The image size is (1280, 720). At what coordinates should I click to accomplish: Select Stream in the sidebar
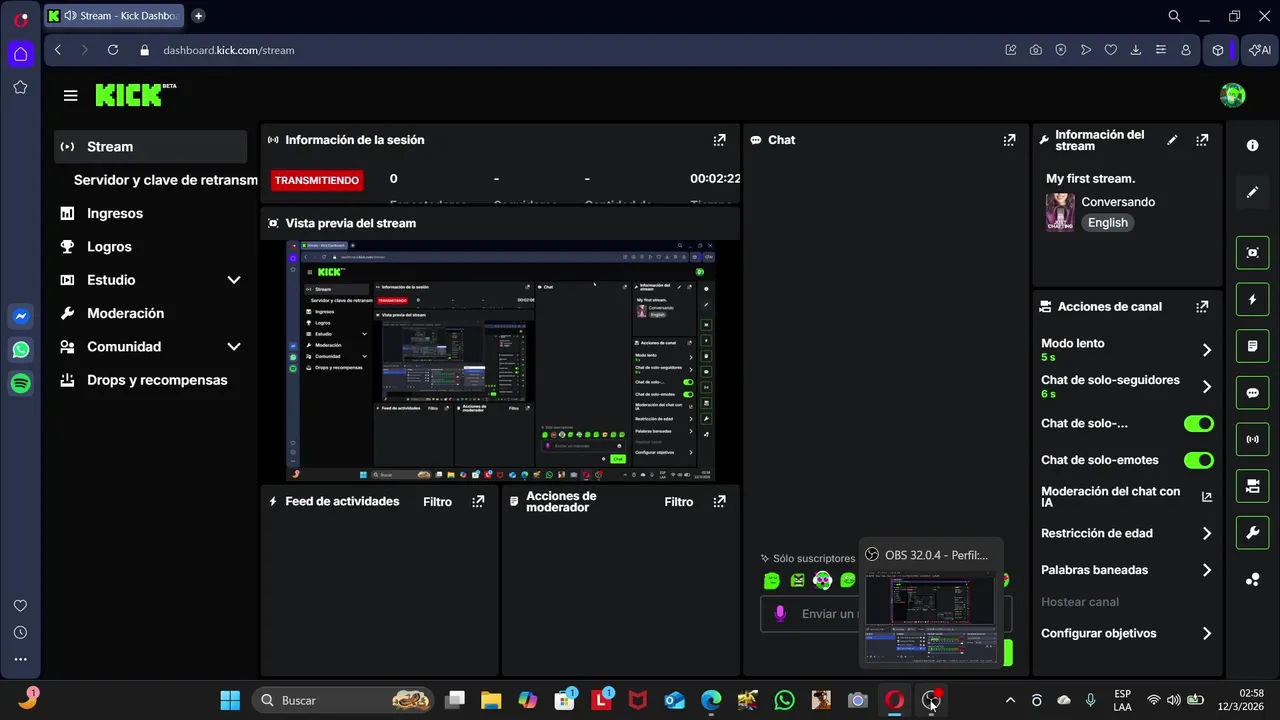(151, 146)
